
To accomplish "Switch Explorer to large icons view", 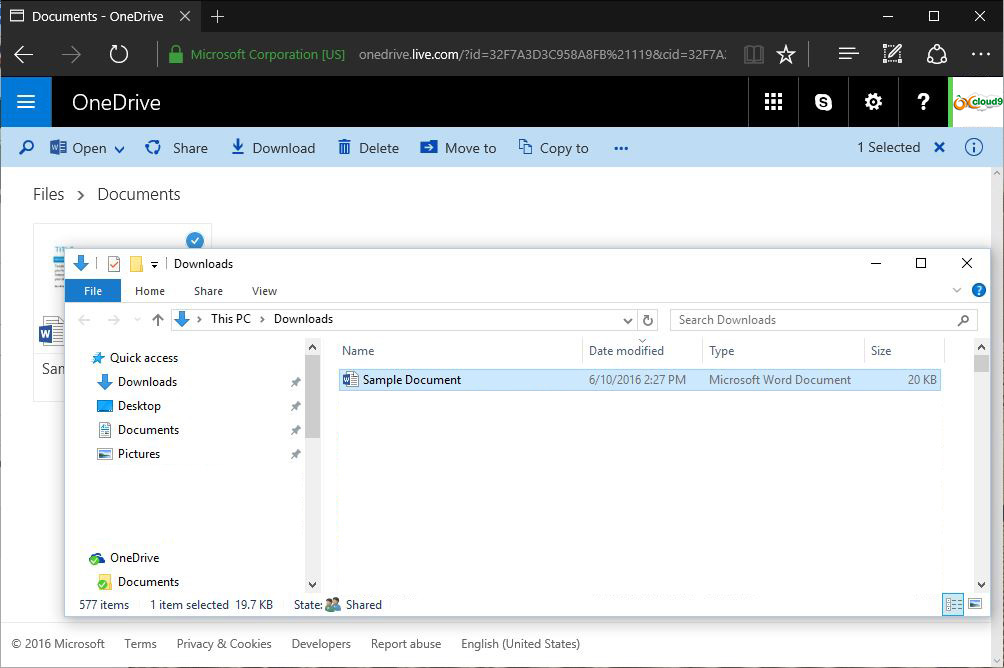I will point(975,605).
